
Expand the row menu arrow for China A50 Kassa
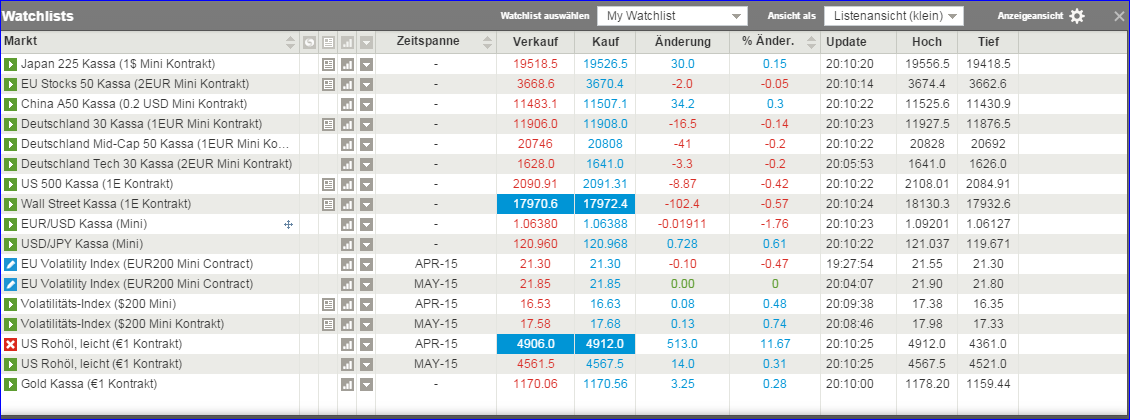(367, 104)
